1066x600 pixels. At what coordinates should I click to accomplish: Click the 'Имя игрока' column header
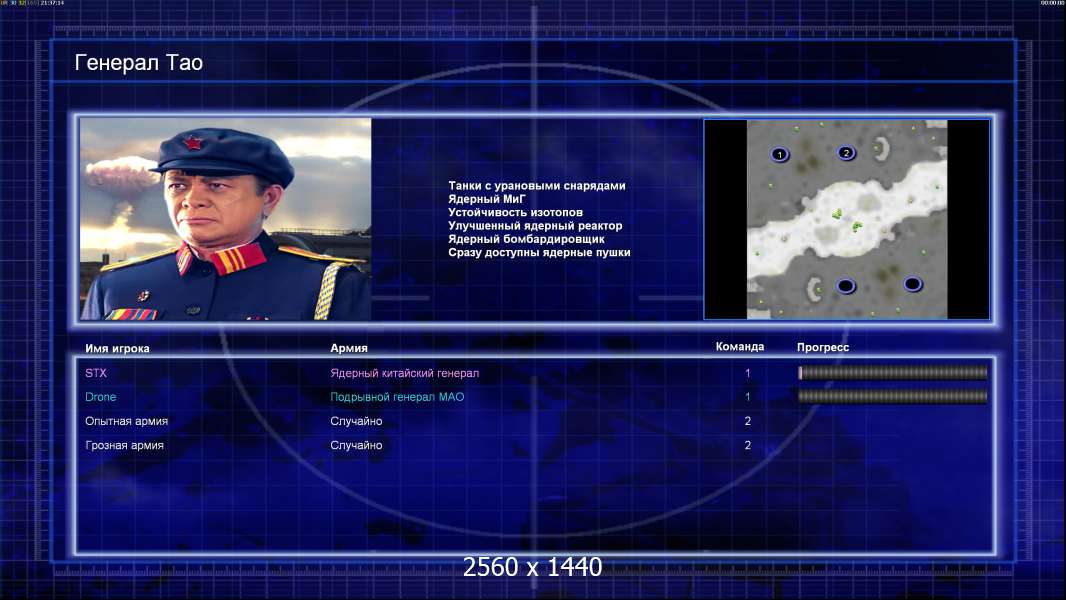coord(117,349)
